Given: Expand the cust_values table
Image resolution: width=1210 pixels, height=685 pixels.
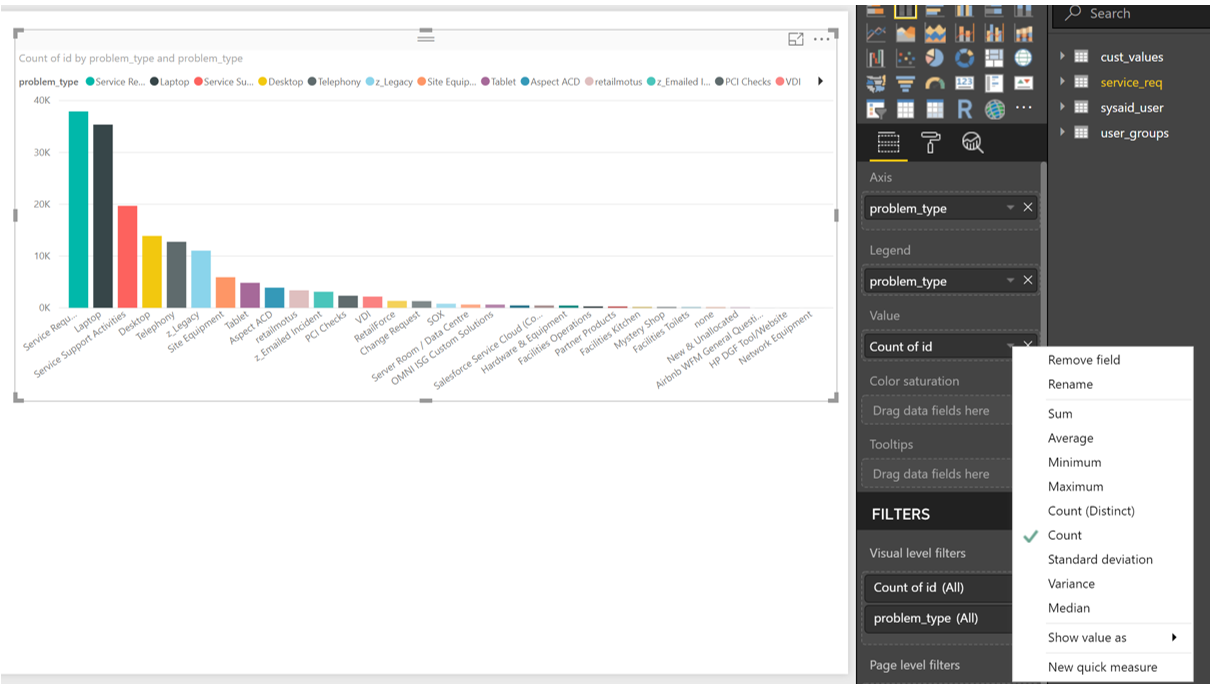Looking at the screenshot, I should [1063, 57].
